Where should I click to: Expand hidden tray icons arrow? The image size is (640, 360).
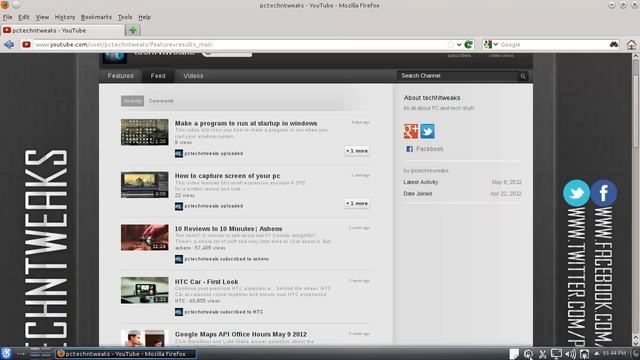click(596, 353)
